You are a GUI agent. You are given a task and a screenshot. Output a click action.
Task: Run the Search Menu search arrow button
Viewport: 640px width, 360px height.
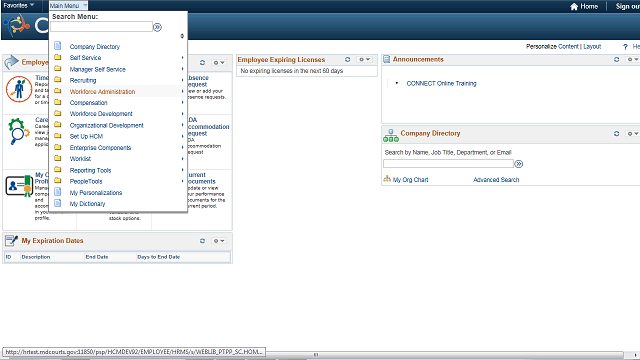pyautogui.click(x=158, y=27)
